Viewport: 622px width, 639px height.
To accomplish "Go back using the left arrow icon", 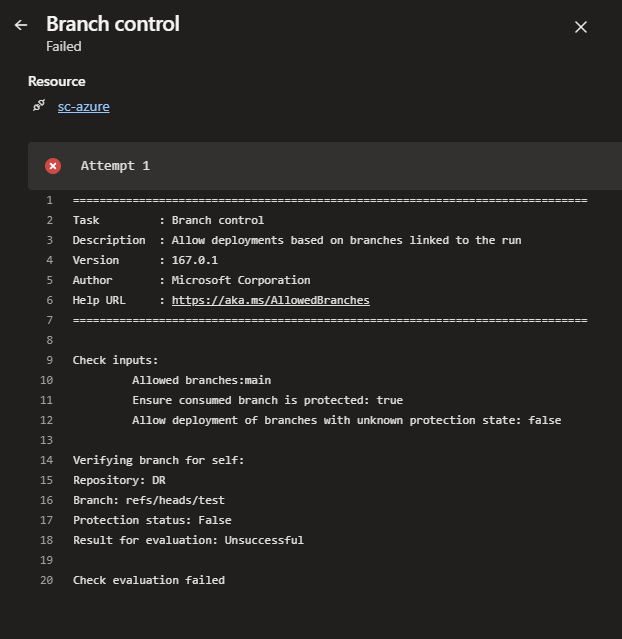I will (21, 25).
